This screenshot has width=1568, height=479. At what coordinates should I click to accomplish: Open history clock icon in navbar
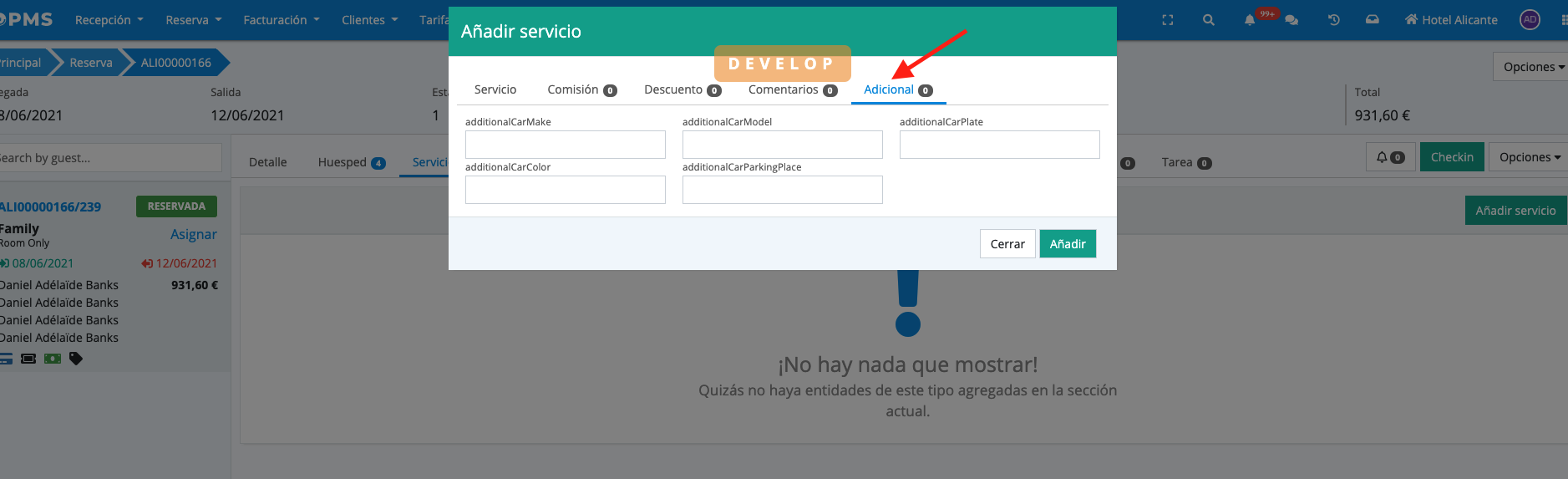pyautogui.click(x=1333, y=20)
